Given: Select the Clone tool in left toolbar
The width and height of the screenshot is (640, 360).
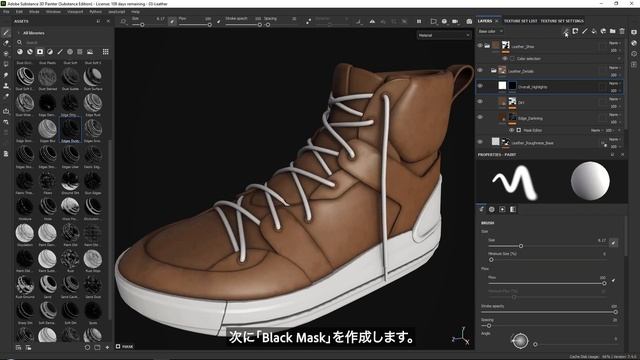Looking at the screenshot, I should (x=6, y=86).
